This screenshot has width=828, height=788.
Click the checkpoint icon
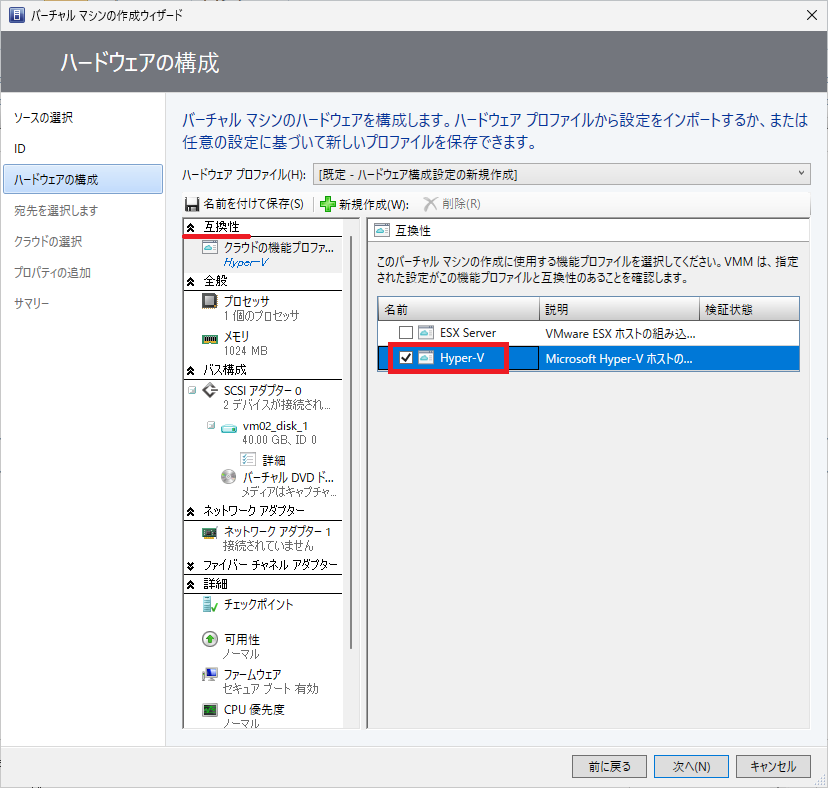[x=210, y=604]
